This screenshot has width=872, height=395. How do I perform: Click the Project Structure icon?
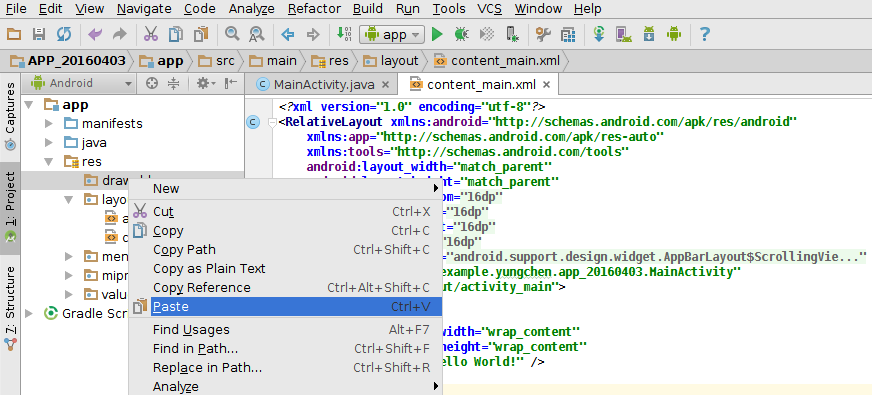coord(568,34)
